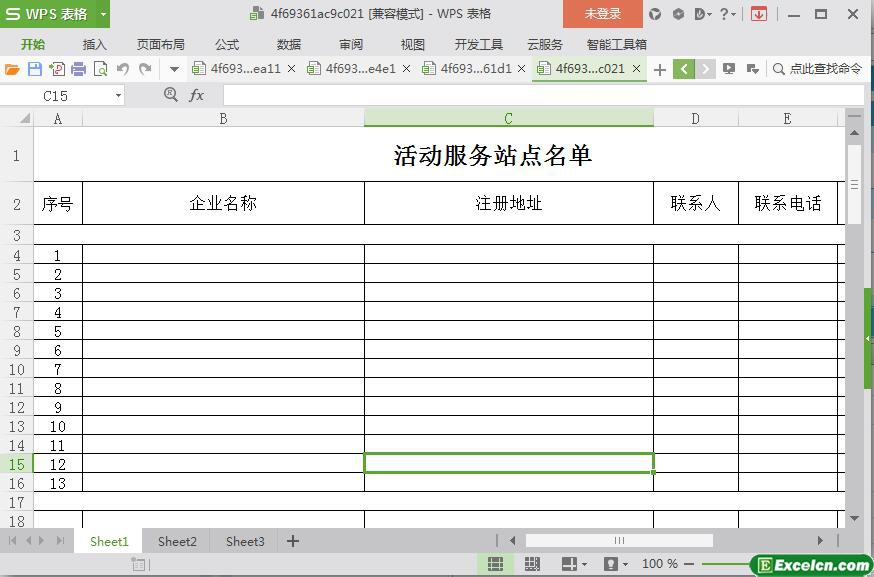Open the 公式 ribbon tab
This screenshot has width=874, height=577.
pyautogui.click(x=227, y=45)
